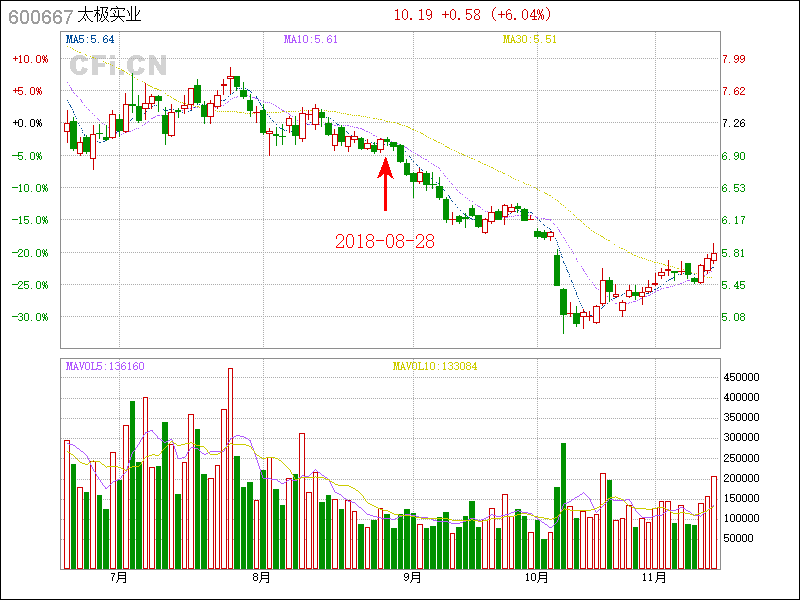Viewport: 800px width, 600px height.
Task: Click the 7.99 price axis label
Action: tap(734, 59)
